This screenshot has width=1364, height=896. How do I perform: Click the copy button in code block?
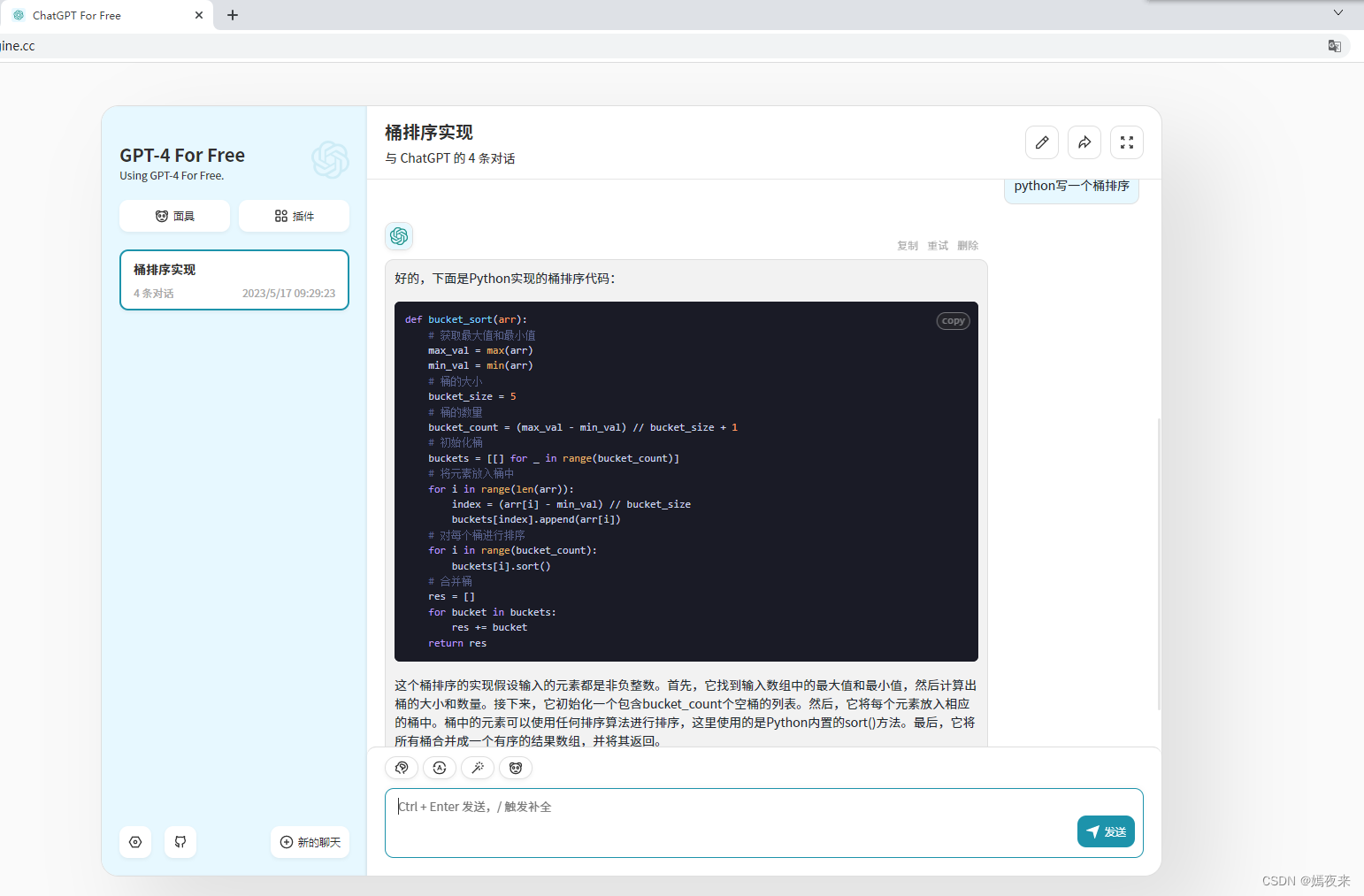tap(954, 321)
